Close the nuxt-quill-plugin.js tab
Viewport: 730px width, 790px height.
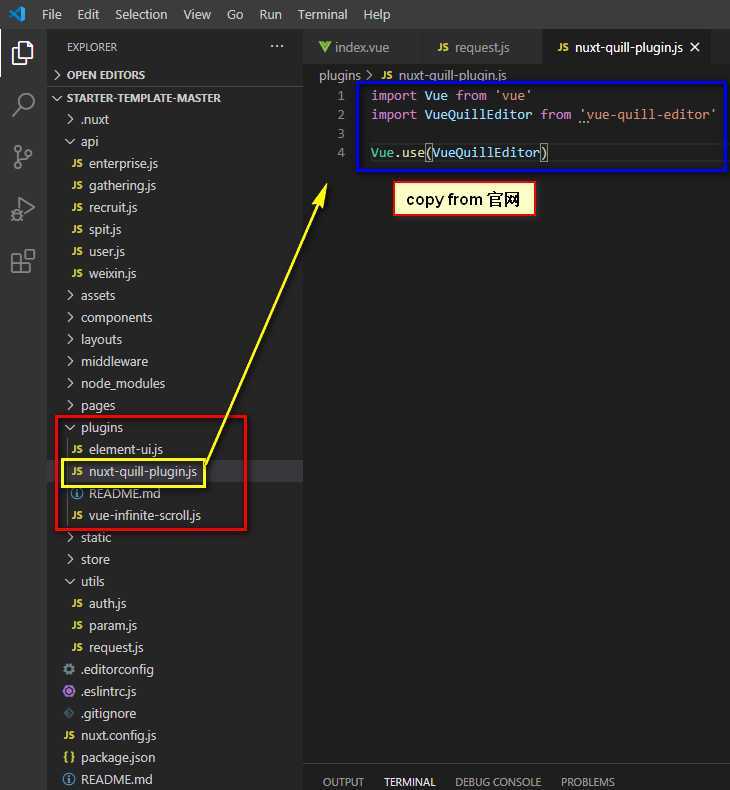[695, 47]
